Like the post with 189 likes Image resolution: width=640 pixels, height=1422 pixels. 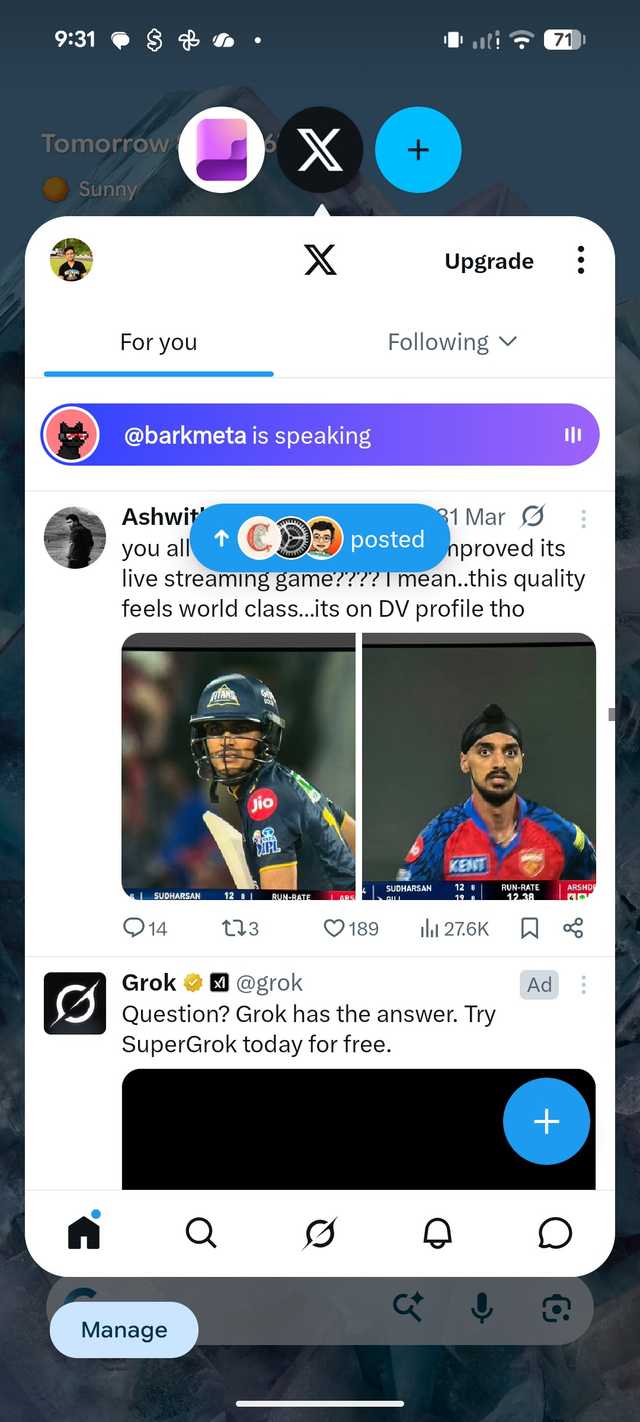(335, 928)
